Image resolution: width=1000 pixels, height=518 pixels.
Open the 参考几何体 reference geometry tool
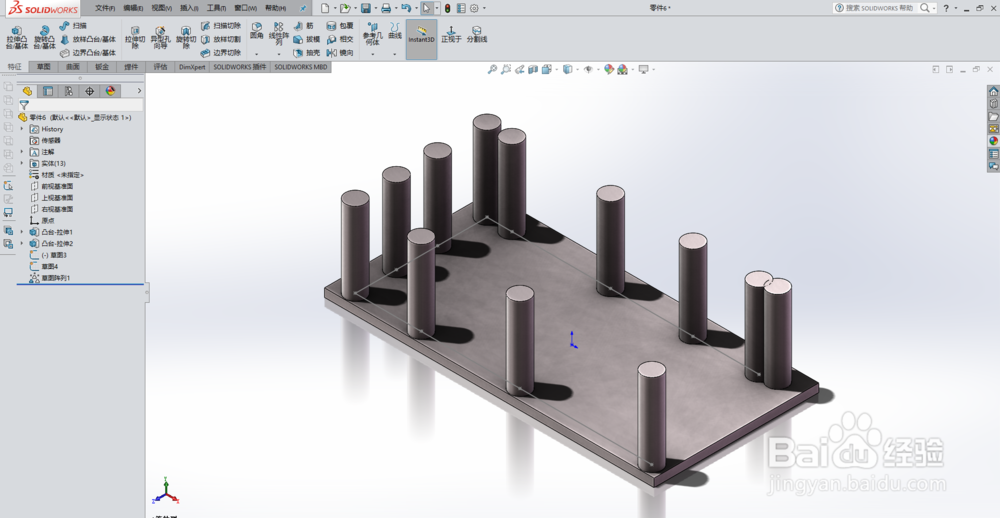pos(372,33)
